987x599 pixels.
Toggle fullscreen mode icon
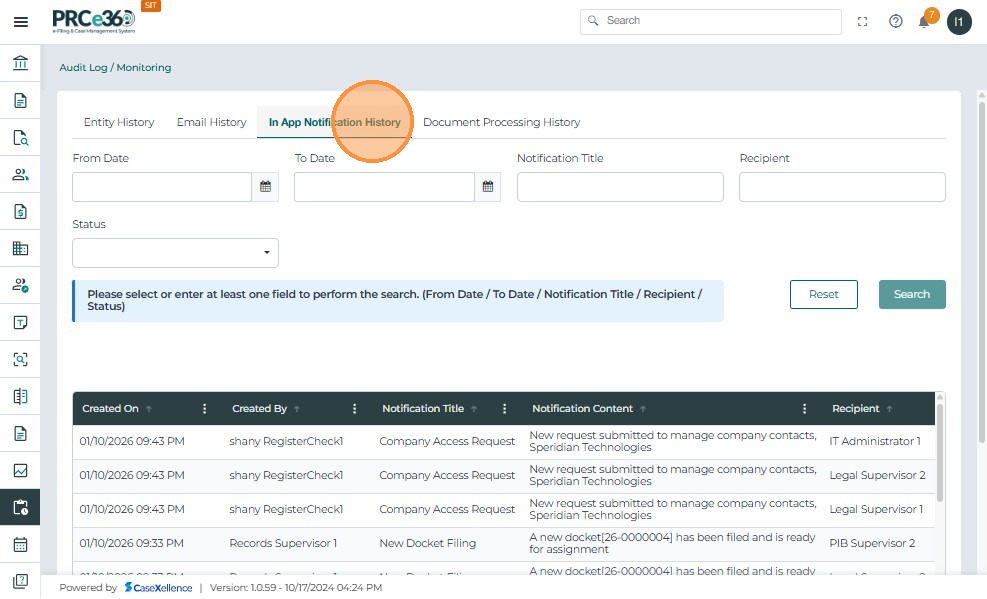click(862, 22)
